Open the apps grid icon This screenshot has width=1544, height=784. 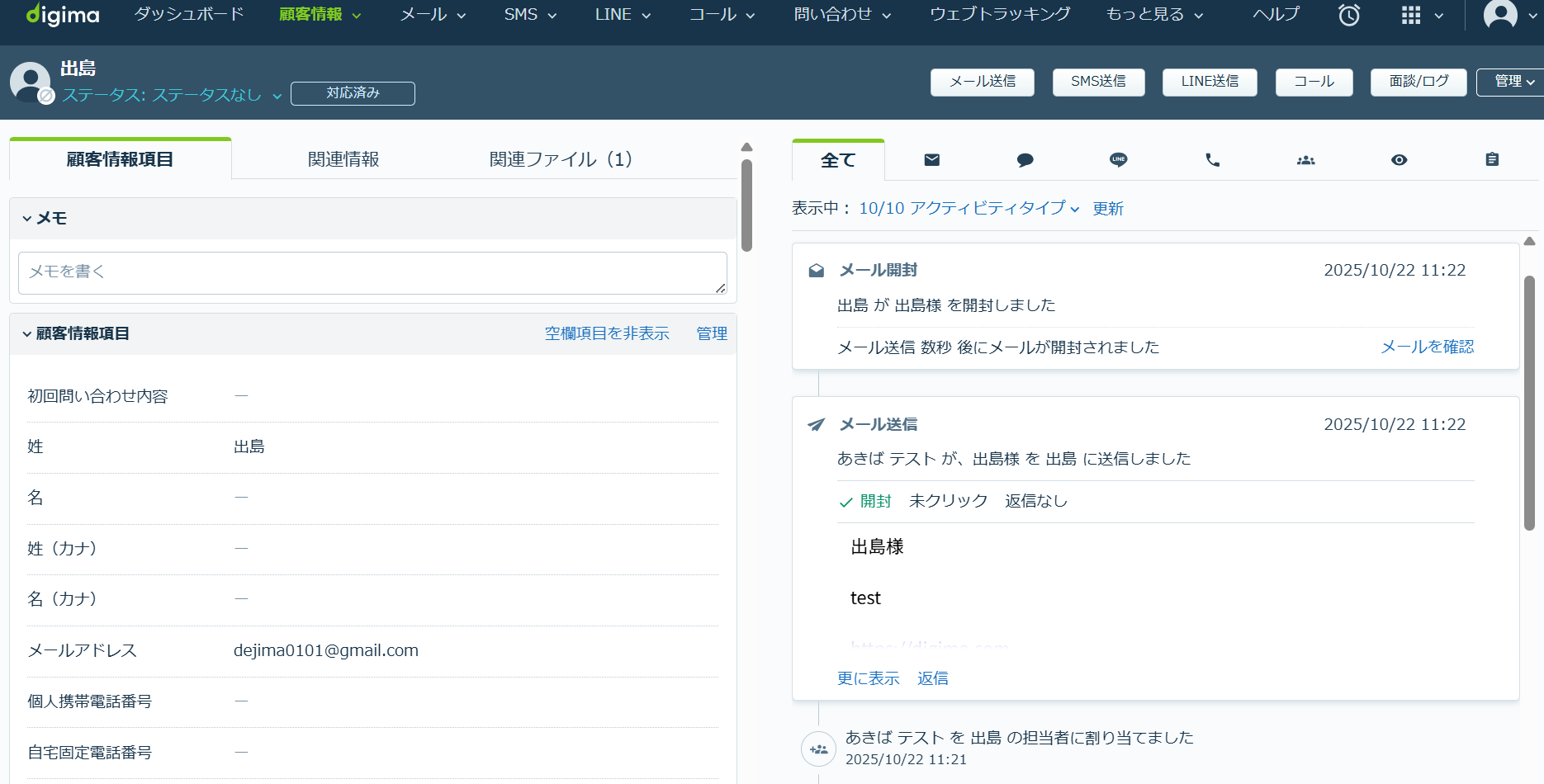[x=1411, y=15]
